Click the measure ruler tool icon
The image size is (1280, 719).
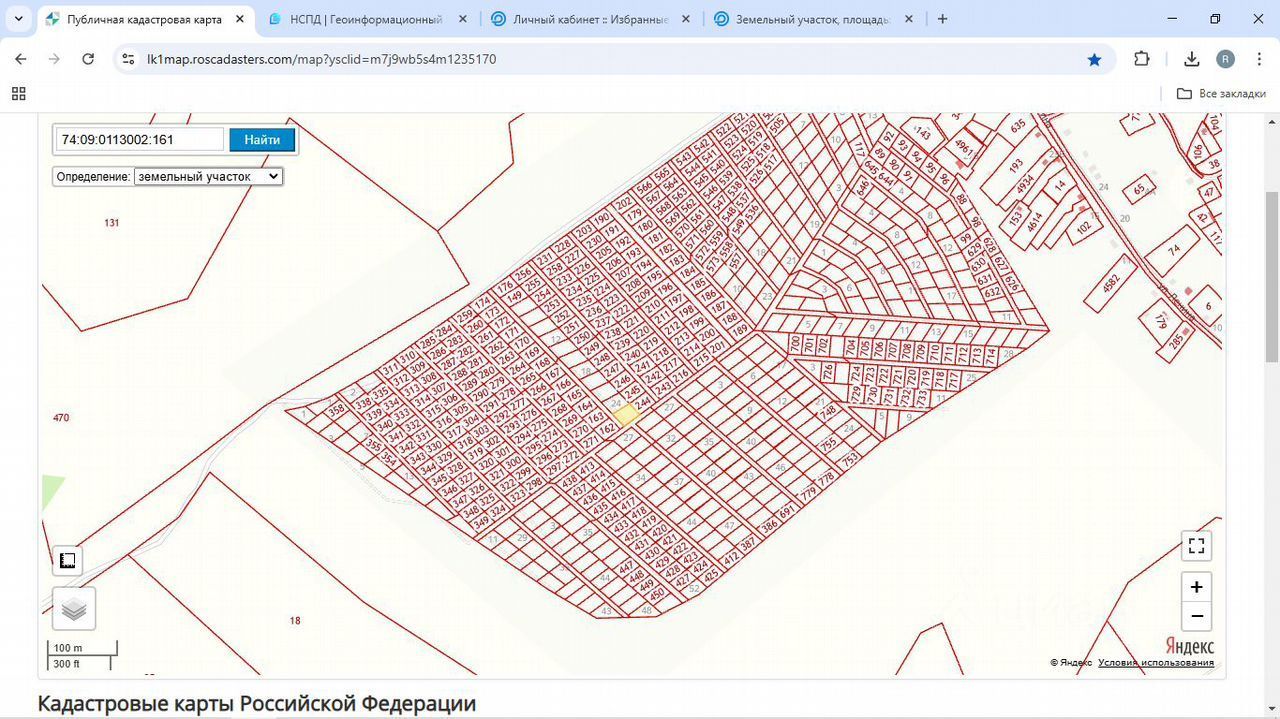pyautogui.click(x=68, y=560)
